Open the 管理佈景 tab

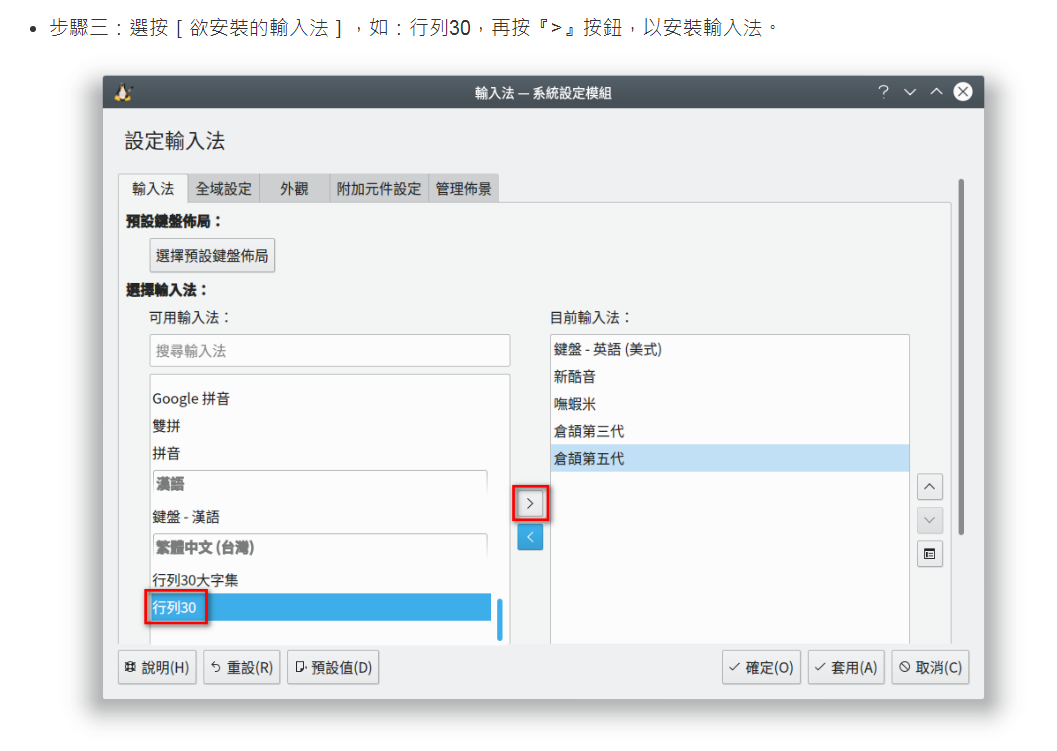pos(463,189)
